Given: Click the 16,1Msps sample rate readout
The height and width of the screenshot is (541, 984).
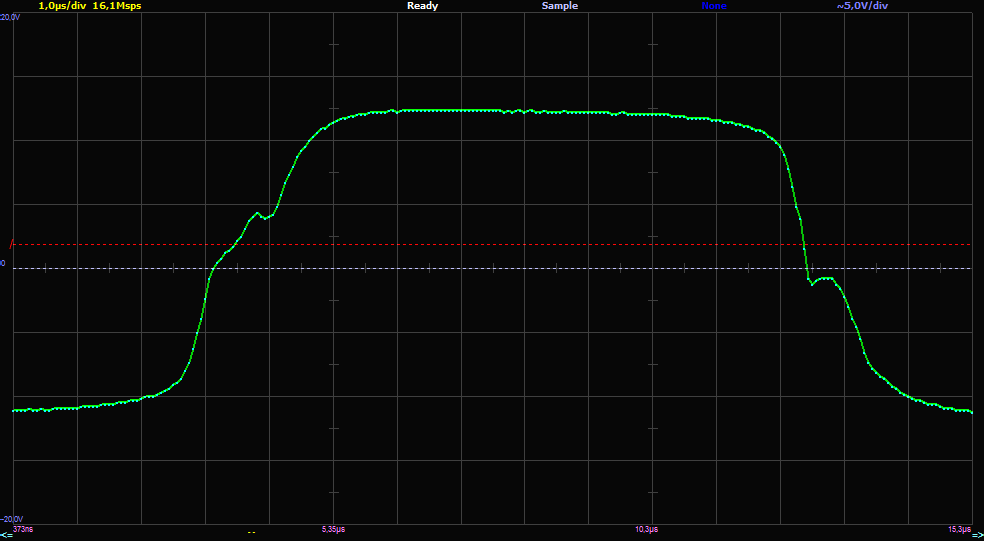Looking at the screenshot, I should (117, 6).
